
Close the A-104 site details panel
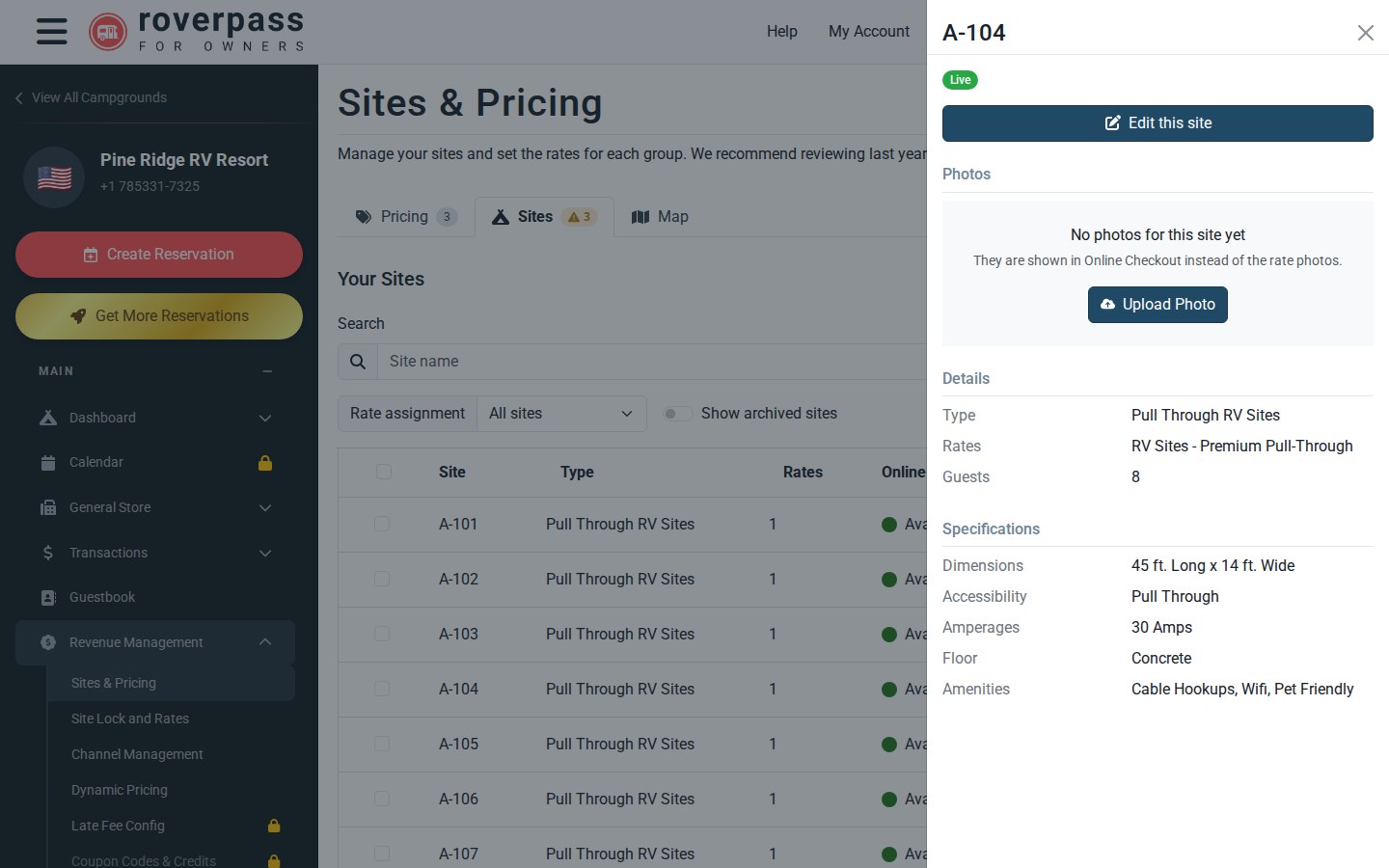(x=1365, y=33)
